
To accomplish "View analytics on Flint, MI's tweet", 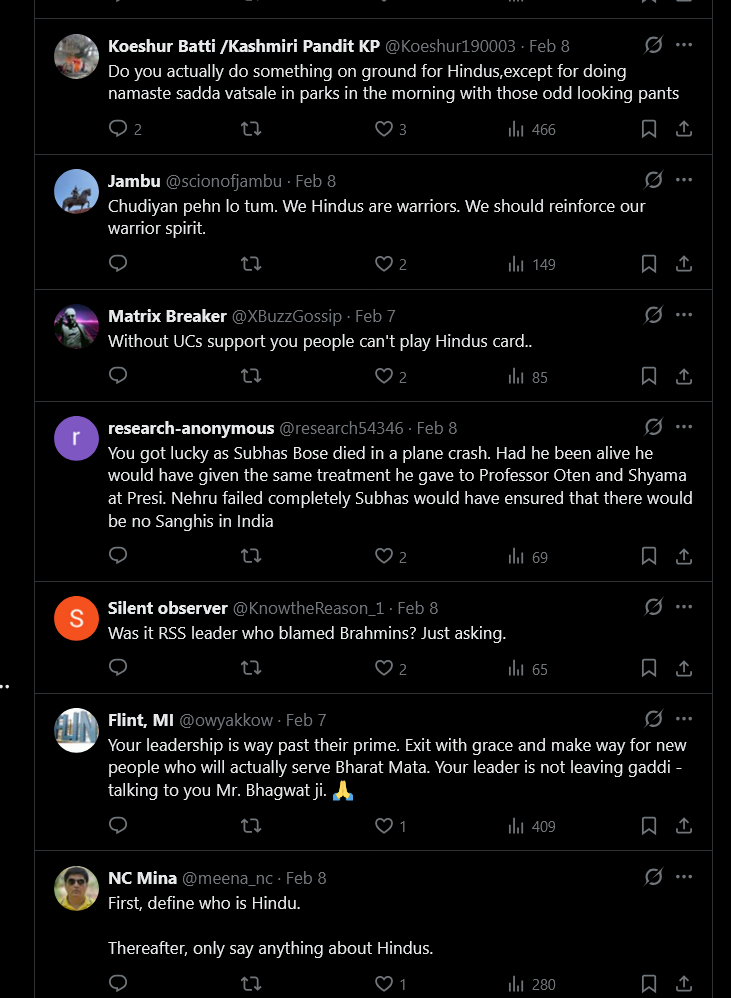I will click(531, 827).
